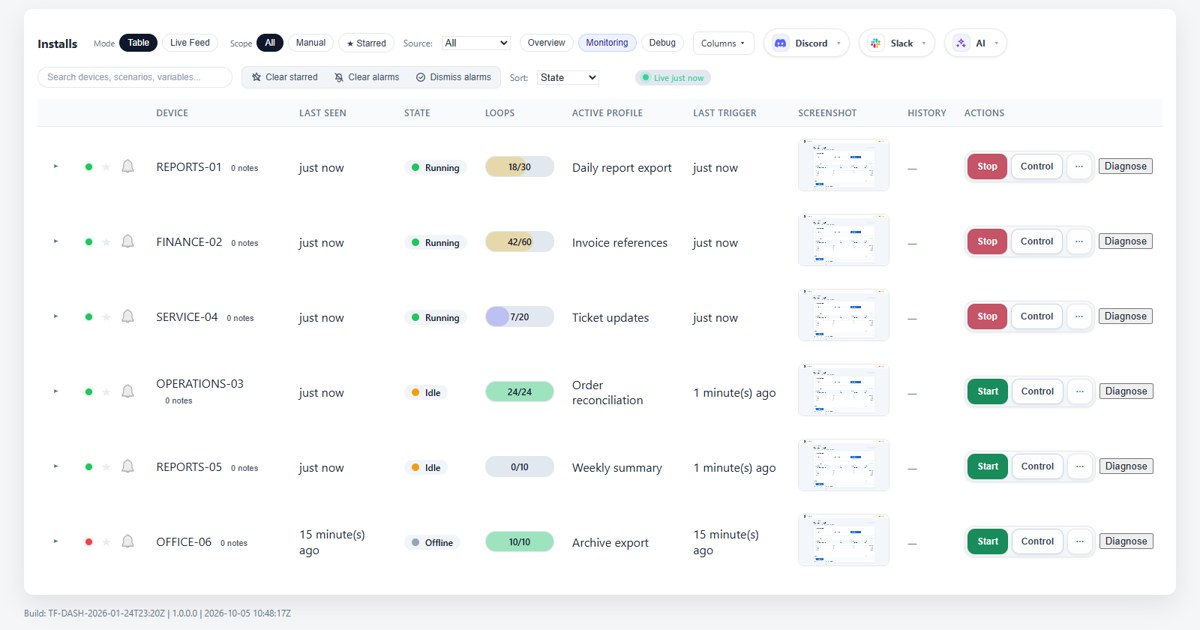Image resolution: width=1200 pixels, height=630 pixels.
Task: Expand the FINANCE-02 row details
Action: click(x=56, y=242)
